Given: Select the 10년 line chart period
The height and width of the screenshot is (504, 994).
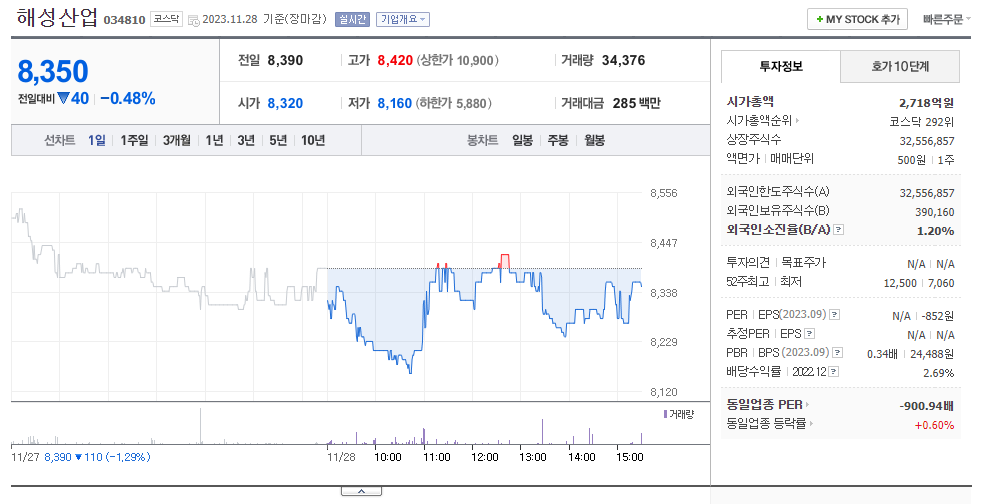Looking at the screenshot, I should [313, 140].
